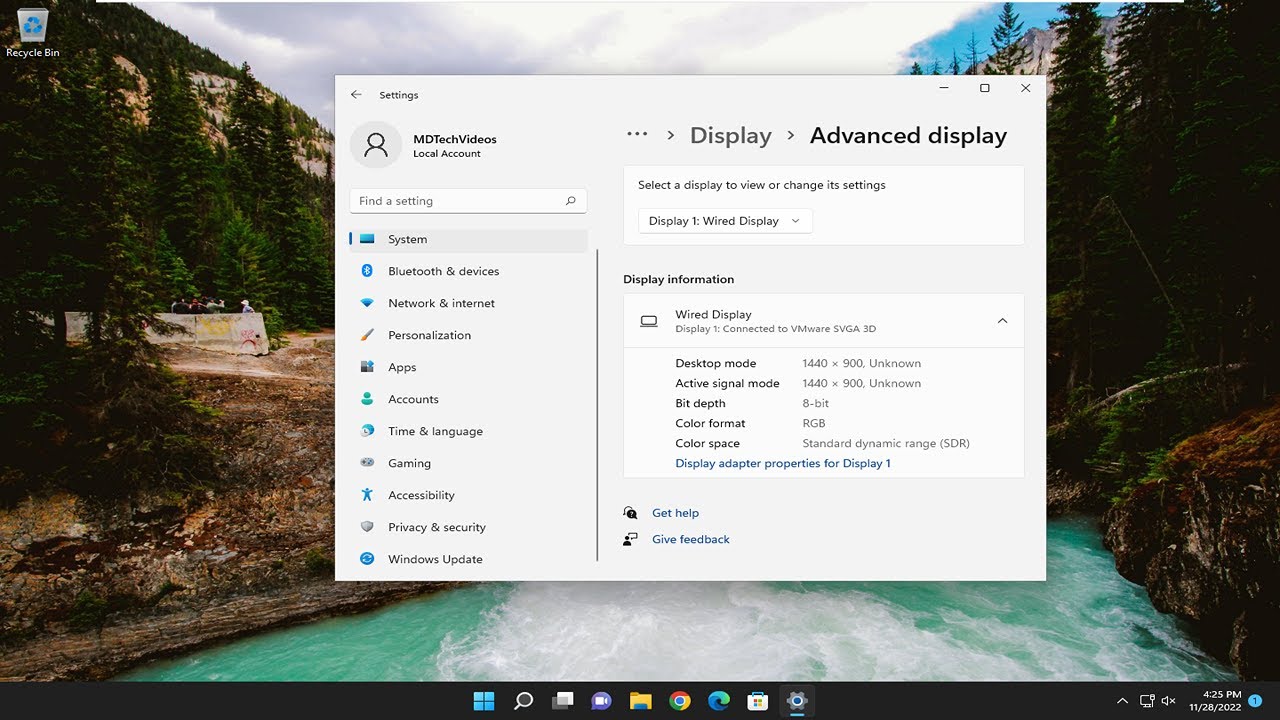
Task: Select the Network & internet icon
Action: [x=367, y=303]
